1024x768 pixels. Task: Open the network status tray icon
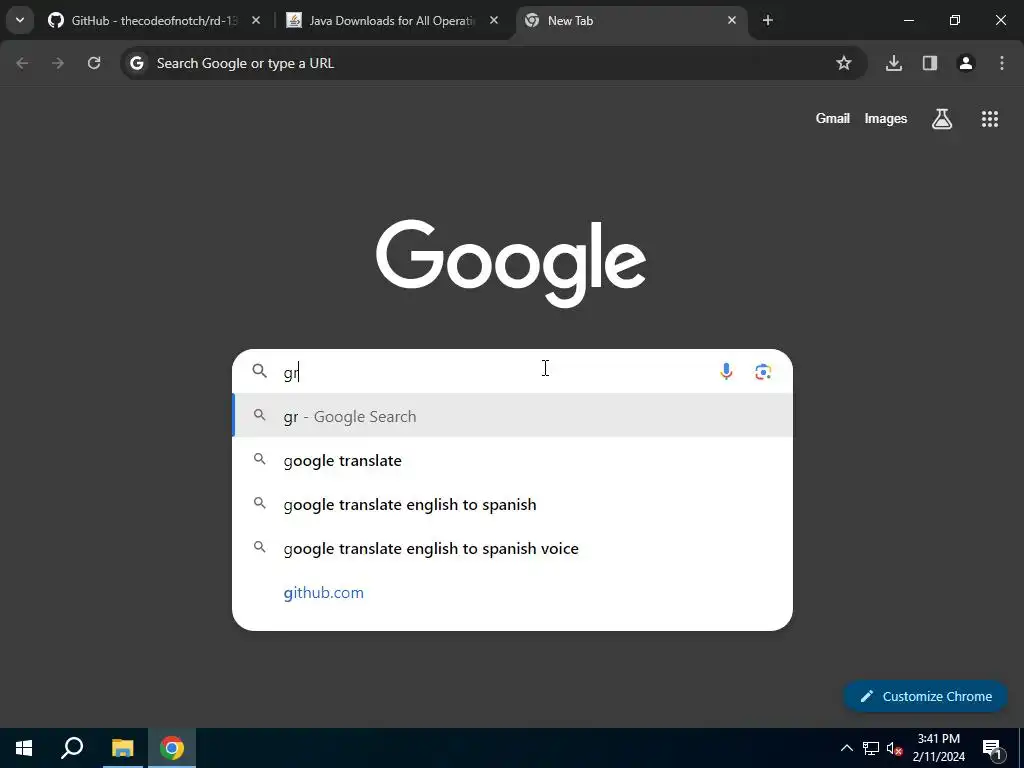pos(871,748)
